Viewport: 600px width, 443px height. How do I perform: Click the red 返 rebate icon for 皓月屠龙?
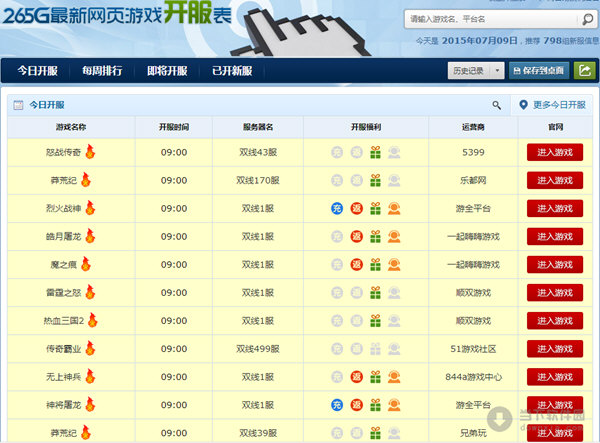coord(356,236)
